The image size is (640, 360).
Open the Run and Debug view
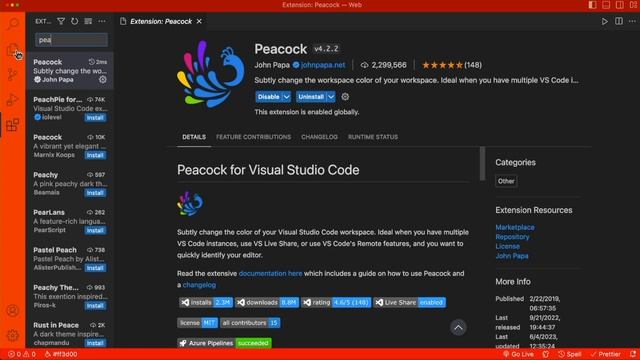[x=13, y=100]
